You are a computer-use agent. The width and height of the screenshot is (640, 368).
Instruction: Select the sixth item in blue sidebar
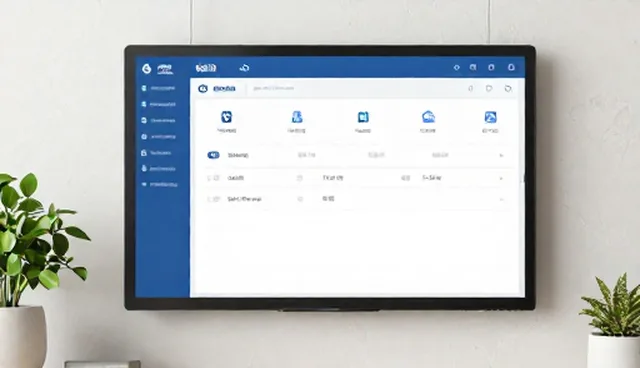(x=159, y=168)
